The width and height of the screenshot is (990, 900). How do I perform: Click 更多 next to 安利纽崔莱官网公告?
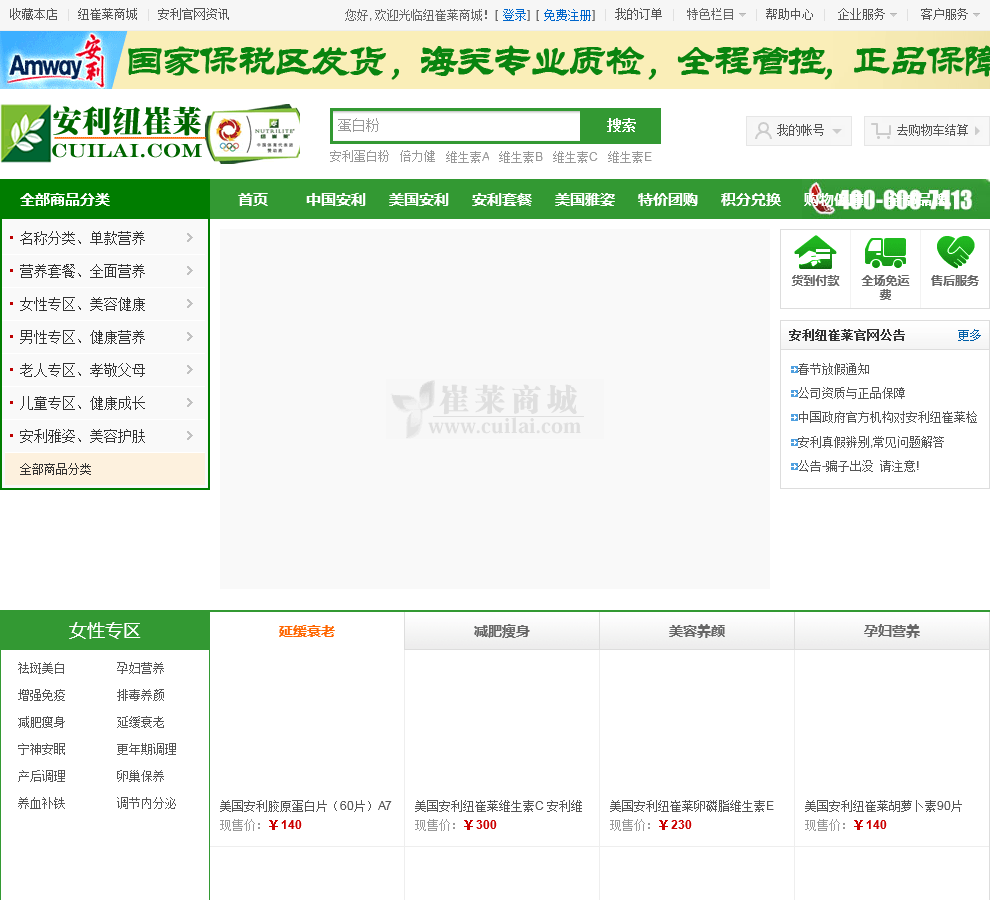point(969,335)
